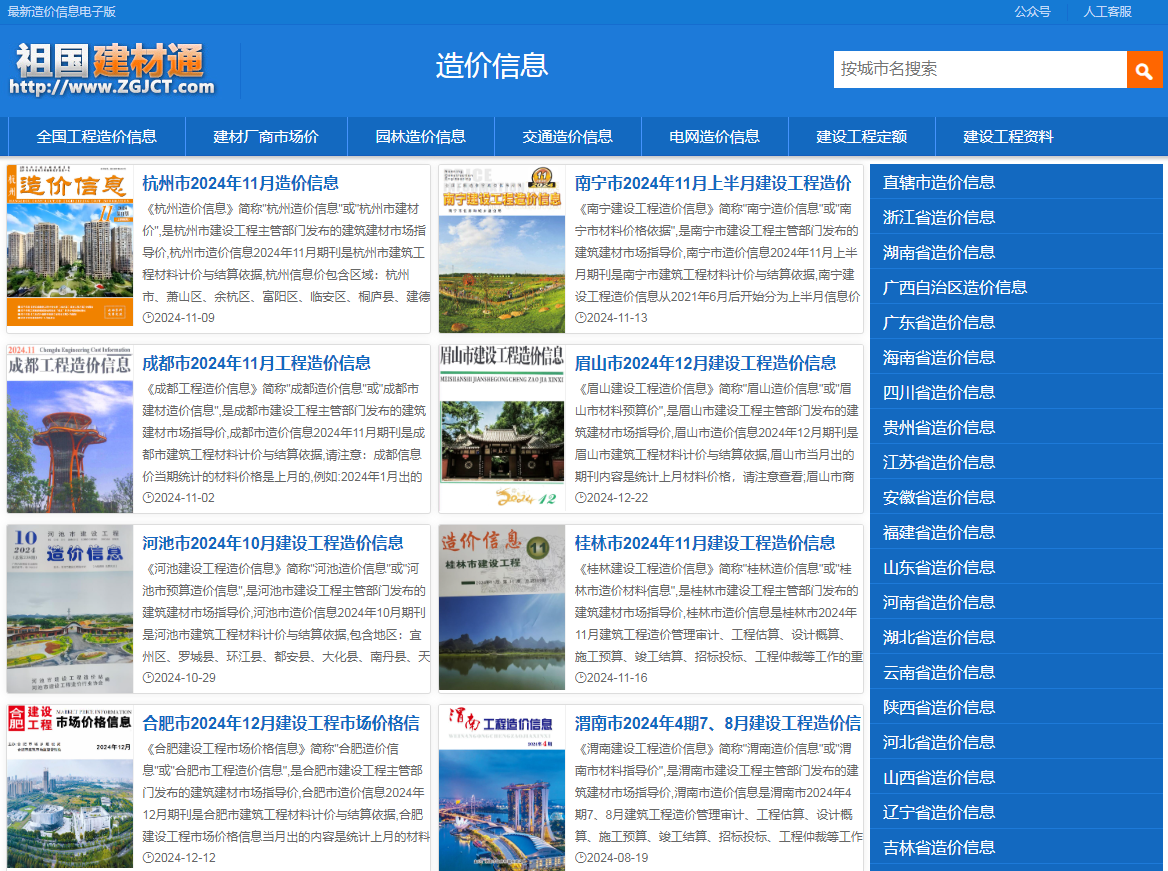The height and width of the screenshot is (871, 1168).
Task: Click the 眉山市建设工程造价信息 cover thumbnail
Action: [x=502, y=428]
